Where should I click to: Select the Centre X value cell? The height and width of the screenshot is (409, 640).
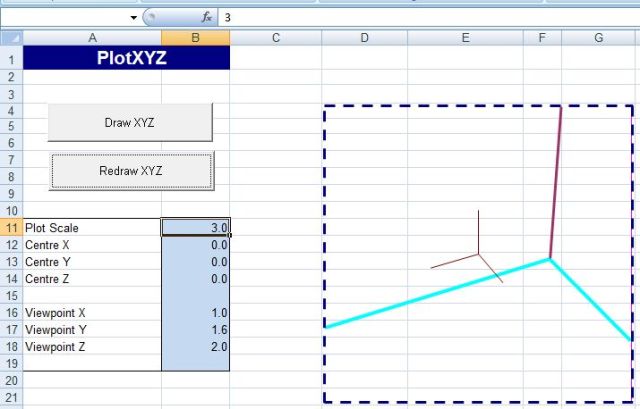195,245
